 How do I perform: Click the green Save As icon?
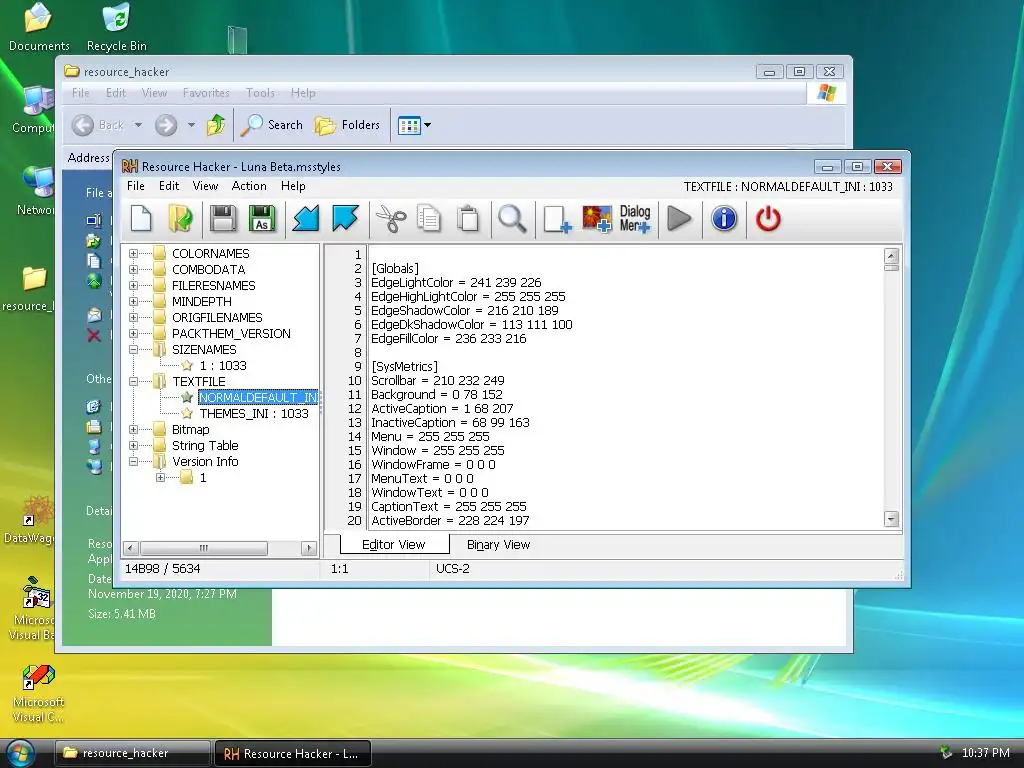tap(262, 219)
